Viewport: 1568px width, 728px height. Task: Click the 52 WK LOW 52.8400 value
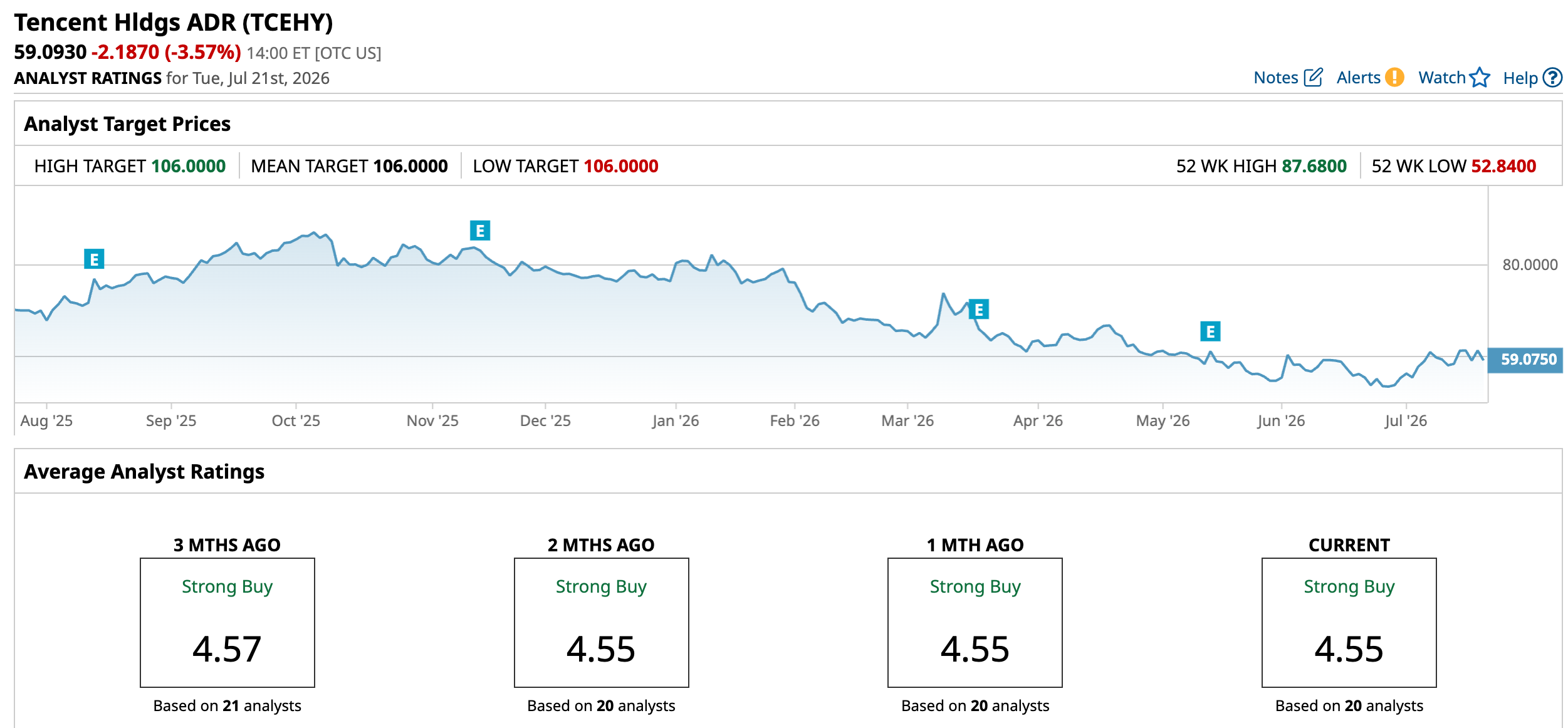pyautogui.click(x=1503, y=166)
